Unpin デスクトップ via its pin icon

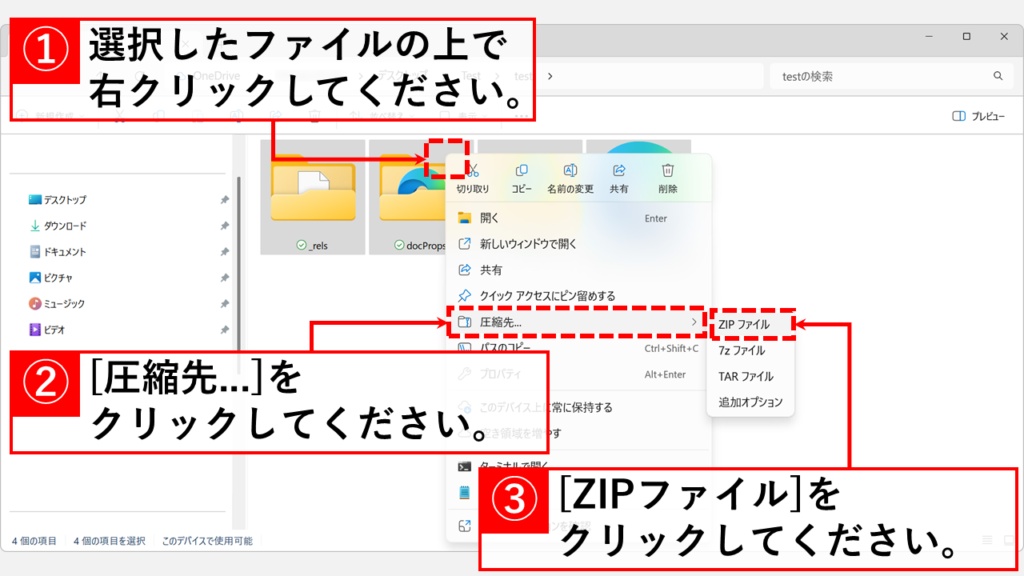tap(224, 200)
